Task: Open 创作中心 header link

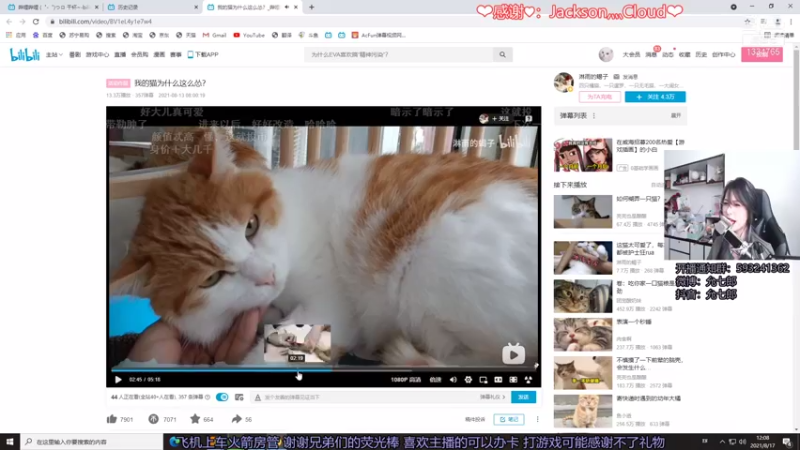Action: [x=723, y=55]
